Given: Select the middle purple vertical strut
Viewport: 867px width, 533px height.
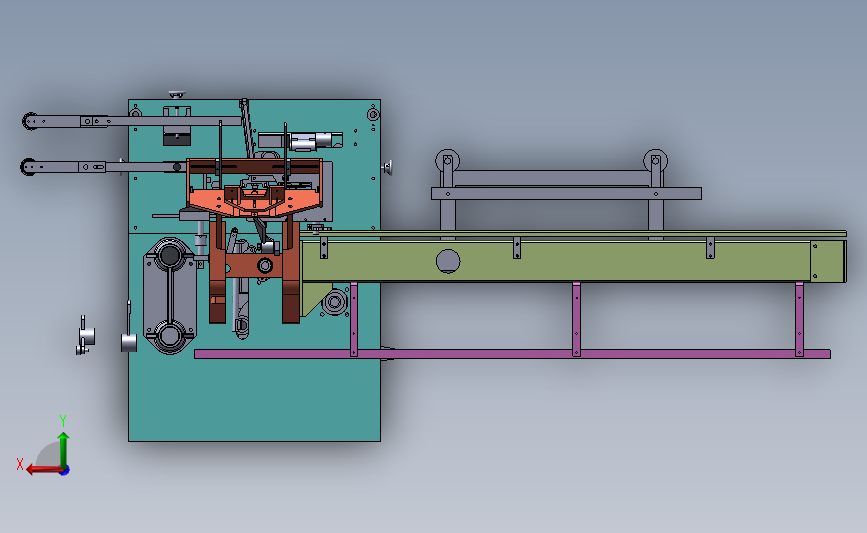Looking at the screenshot, I should [576, 319].
